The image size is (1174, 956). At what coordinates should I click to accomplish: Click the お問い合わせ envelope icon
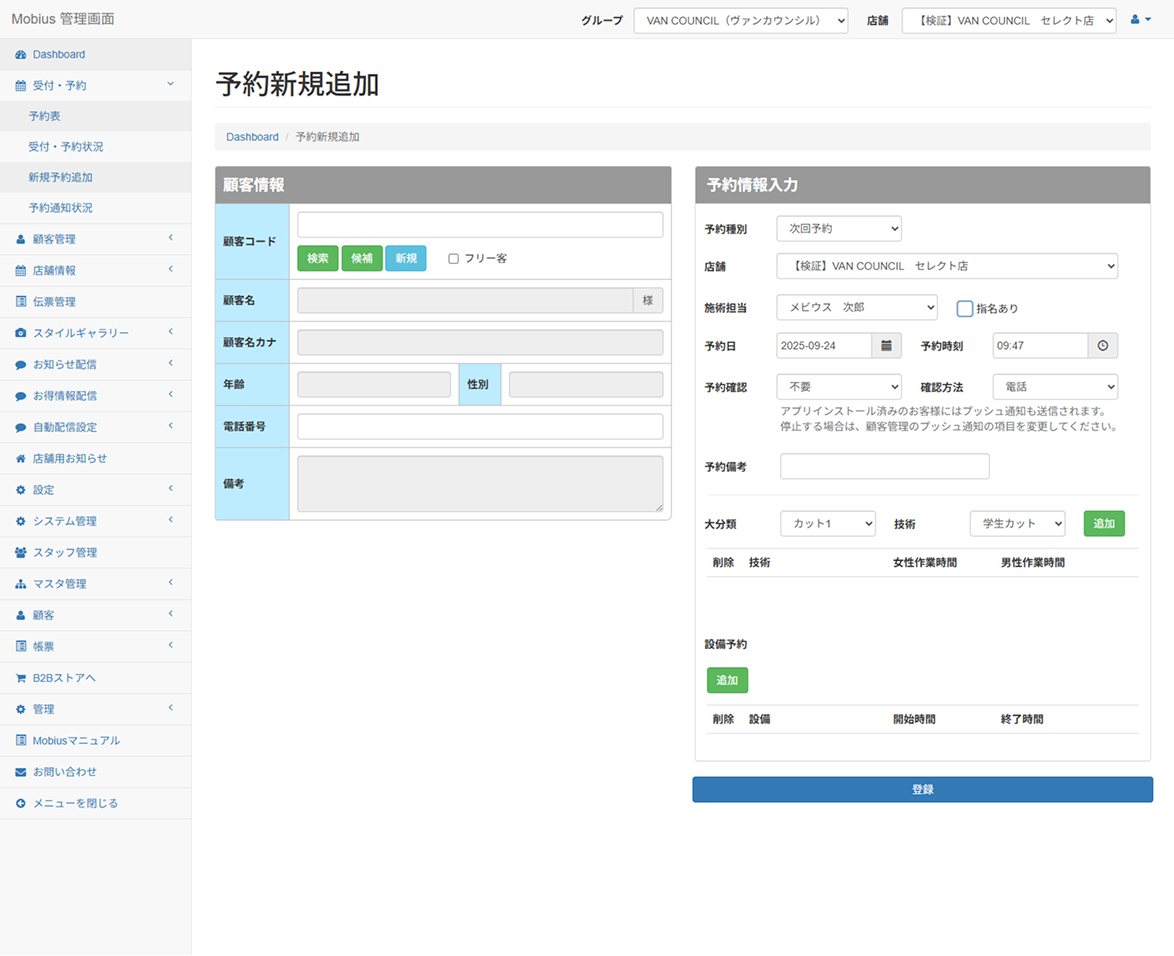click(x=21, y=772)
